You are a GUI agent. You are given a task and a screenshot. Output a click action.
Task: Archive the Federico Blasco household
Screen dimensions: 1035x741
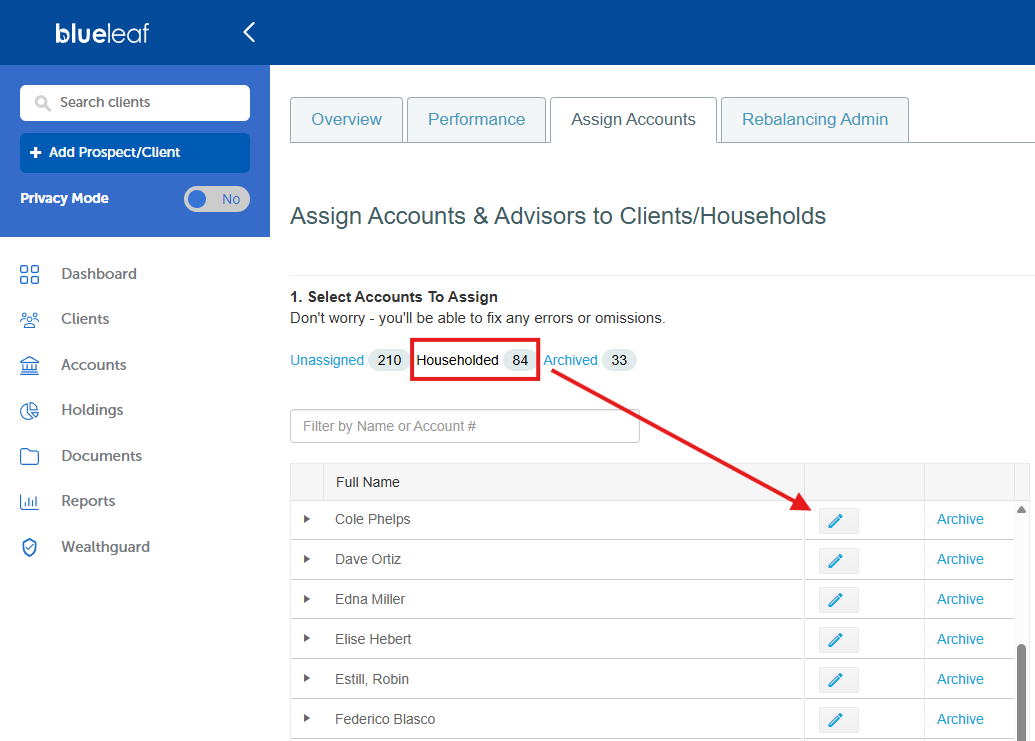coord(960,719)
